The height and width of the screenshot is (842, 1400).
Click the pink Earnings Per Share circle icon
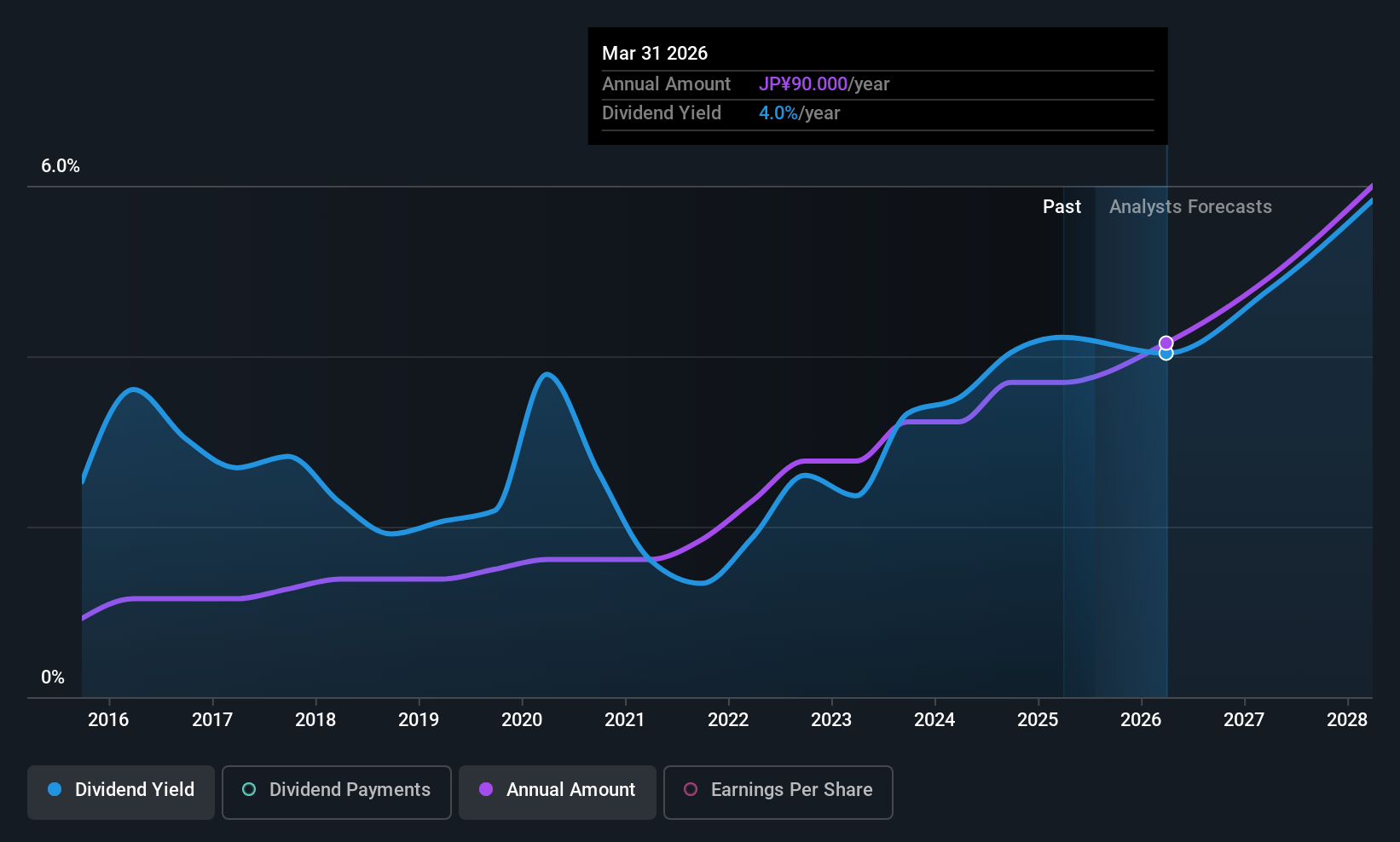pyautogui.click(x=691, y=790)
